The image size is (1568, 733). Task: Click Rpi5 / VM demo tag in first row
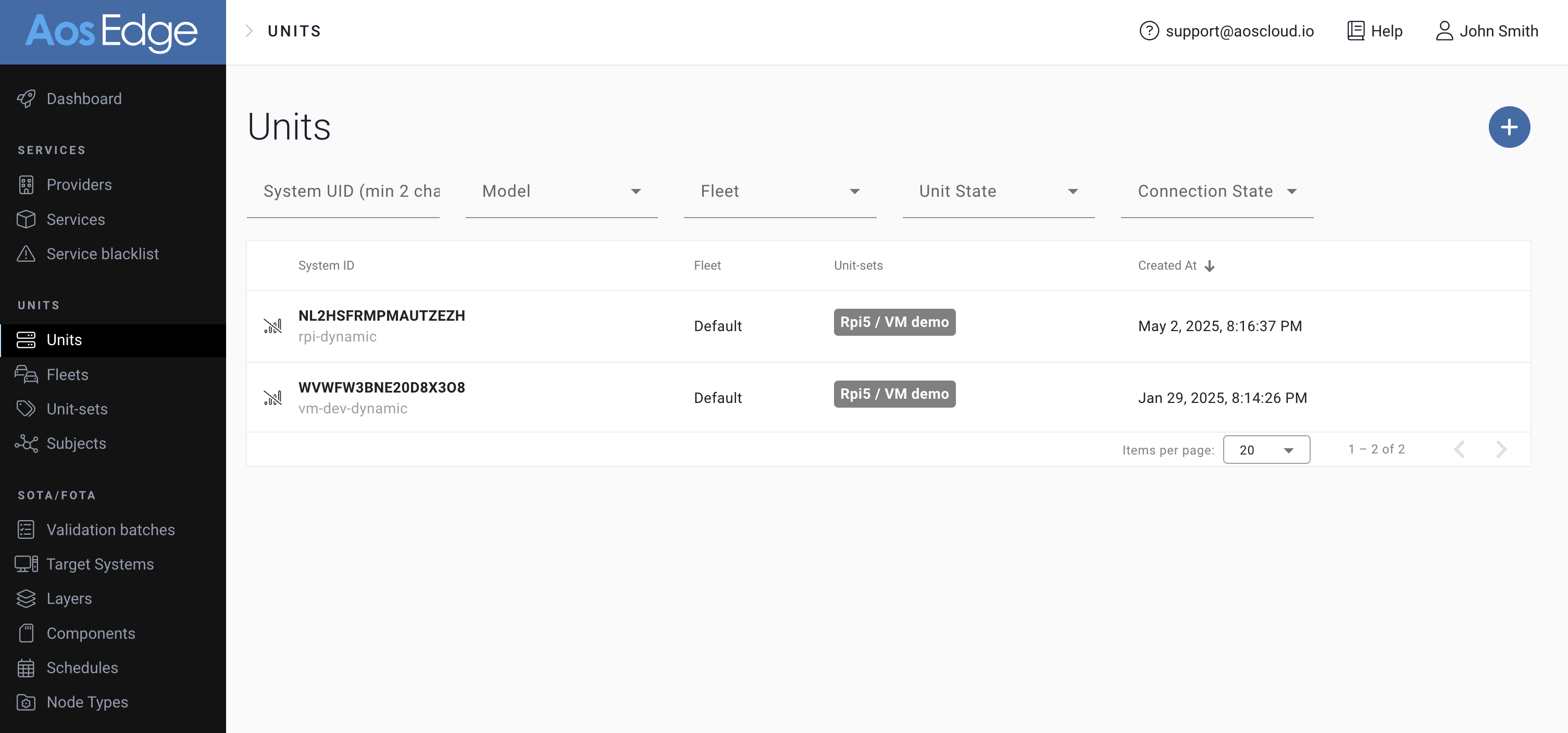(x=893, y=322)
